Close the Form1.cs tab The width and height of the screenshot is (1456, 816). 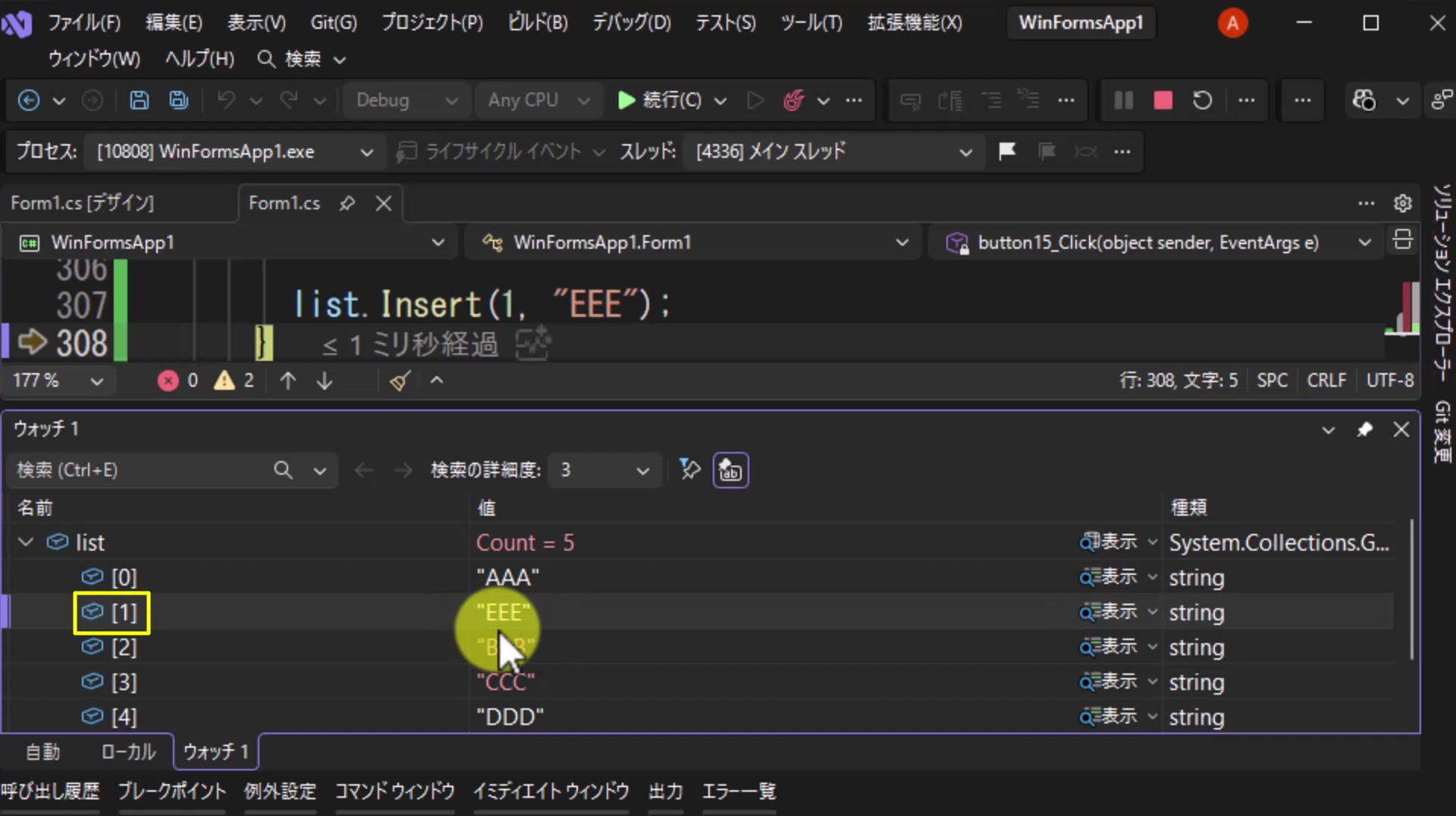click(x=384, y=203)
